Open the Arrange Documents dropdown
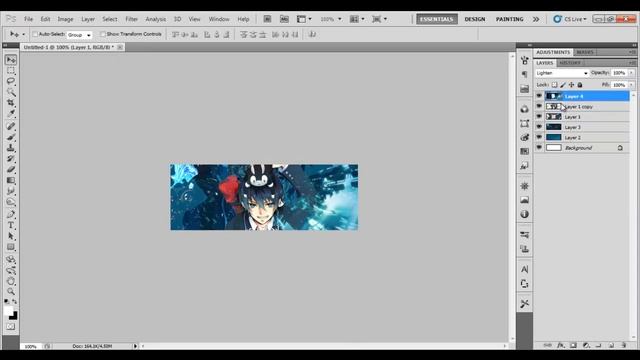 [357, 19]
